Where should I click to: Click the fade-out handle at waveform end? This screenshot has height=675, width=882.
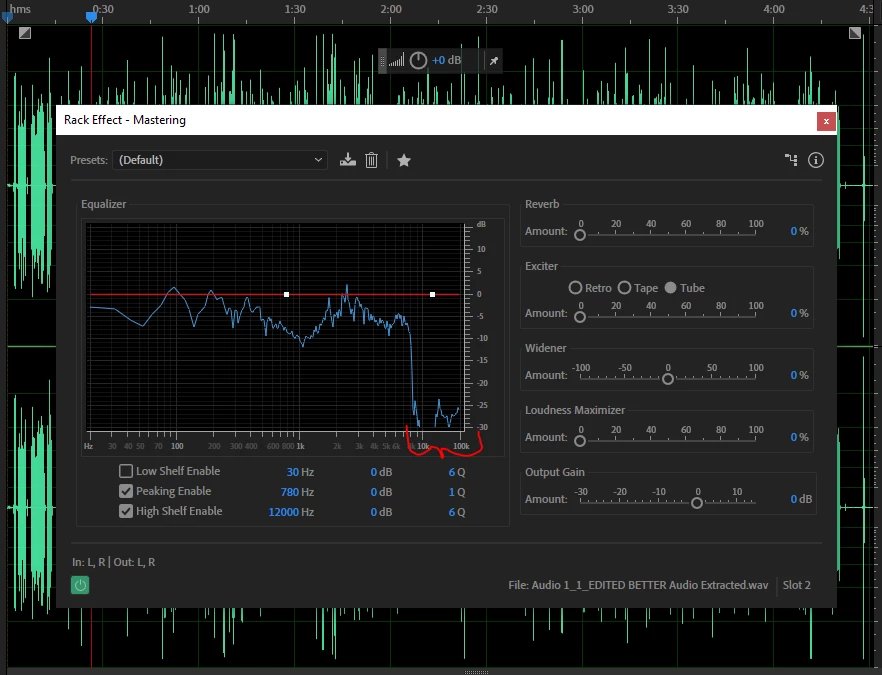click(x=854, y=33)
